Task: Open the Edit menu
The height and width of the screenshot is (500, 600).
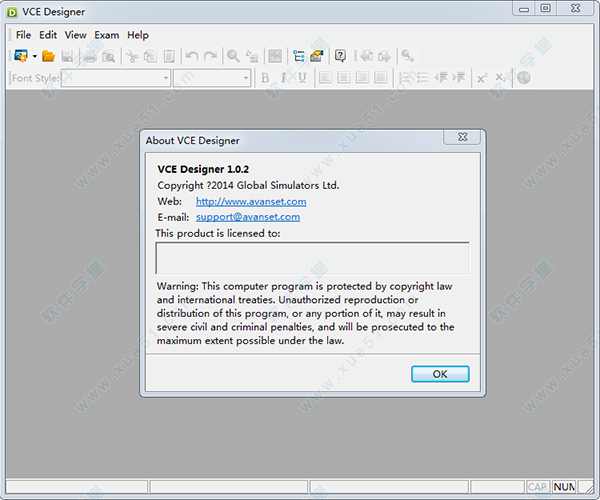Action: click(48, 35)
